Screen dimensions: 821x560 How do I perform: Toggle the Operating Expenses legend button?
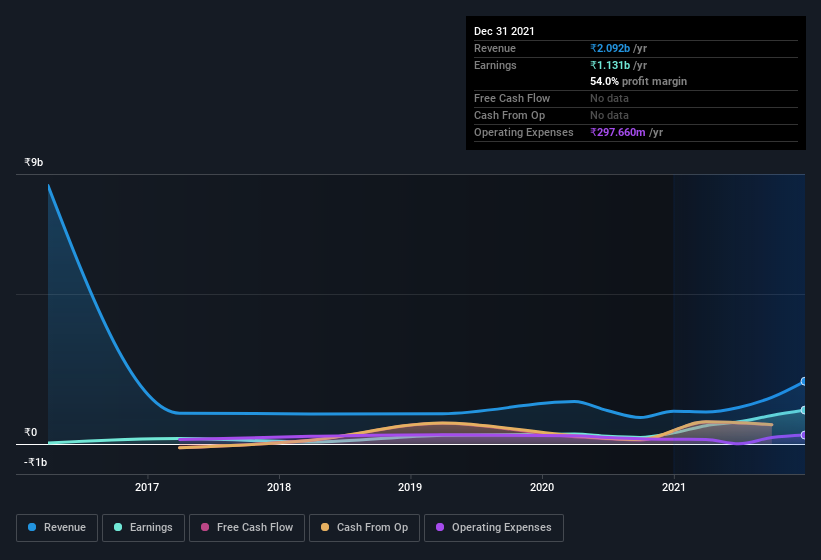click(493, 528)
